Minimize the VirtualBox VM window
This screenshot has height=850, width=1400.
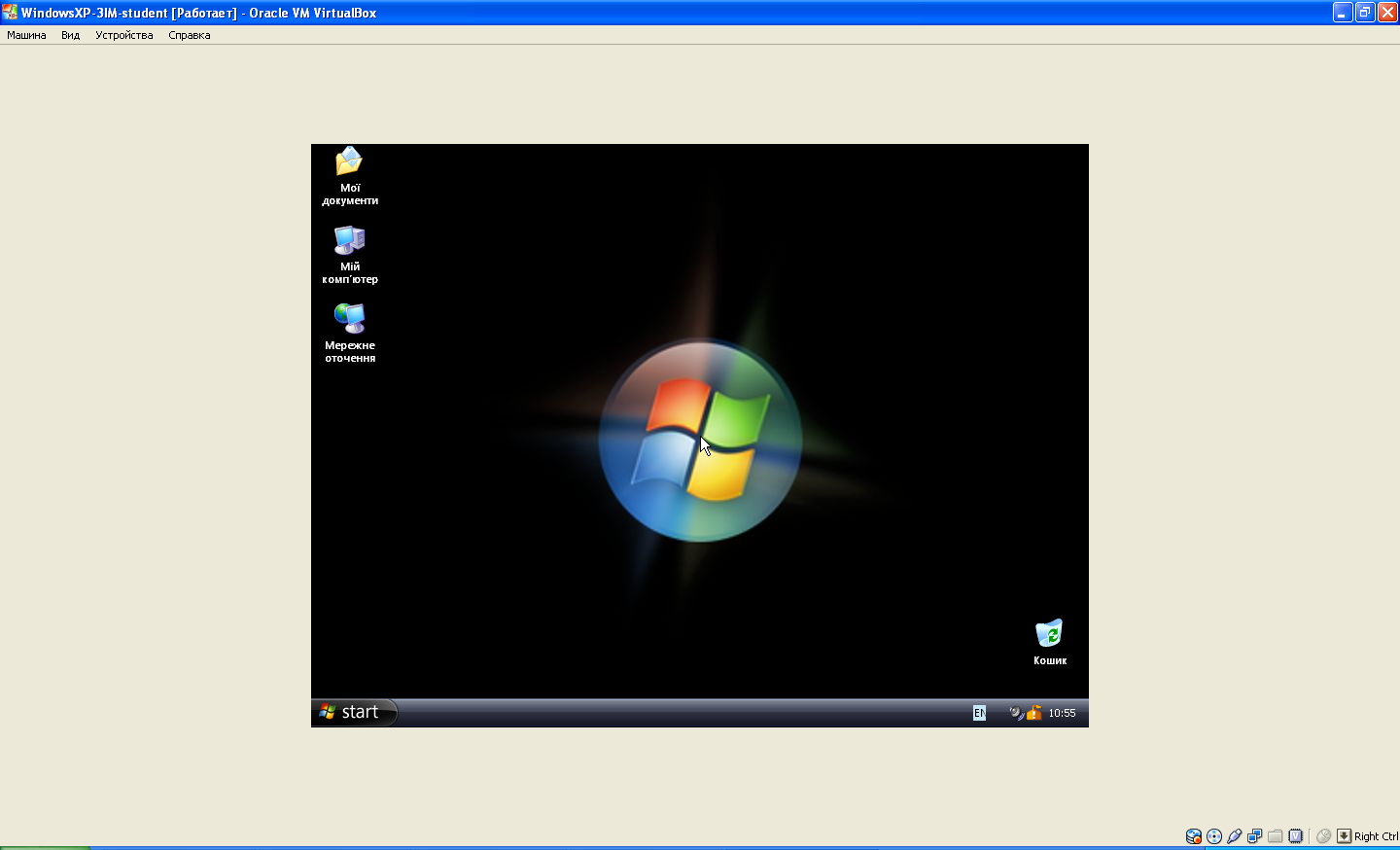coord(1343,13)
